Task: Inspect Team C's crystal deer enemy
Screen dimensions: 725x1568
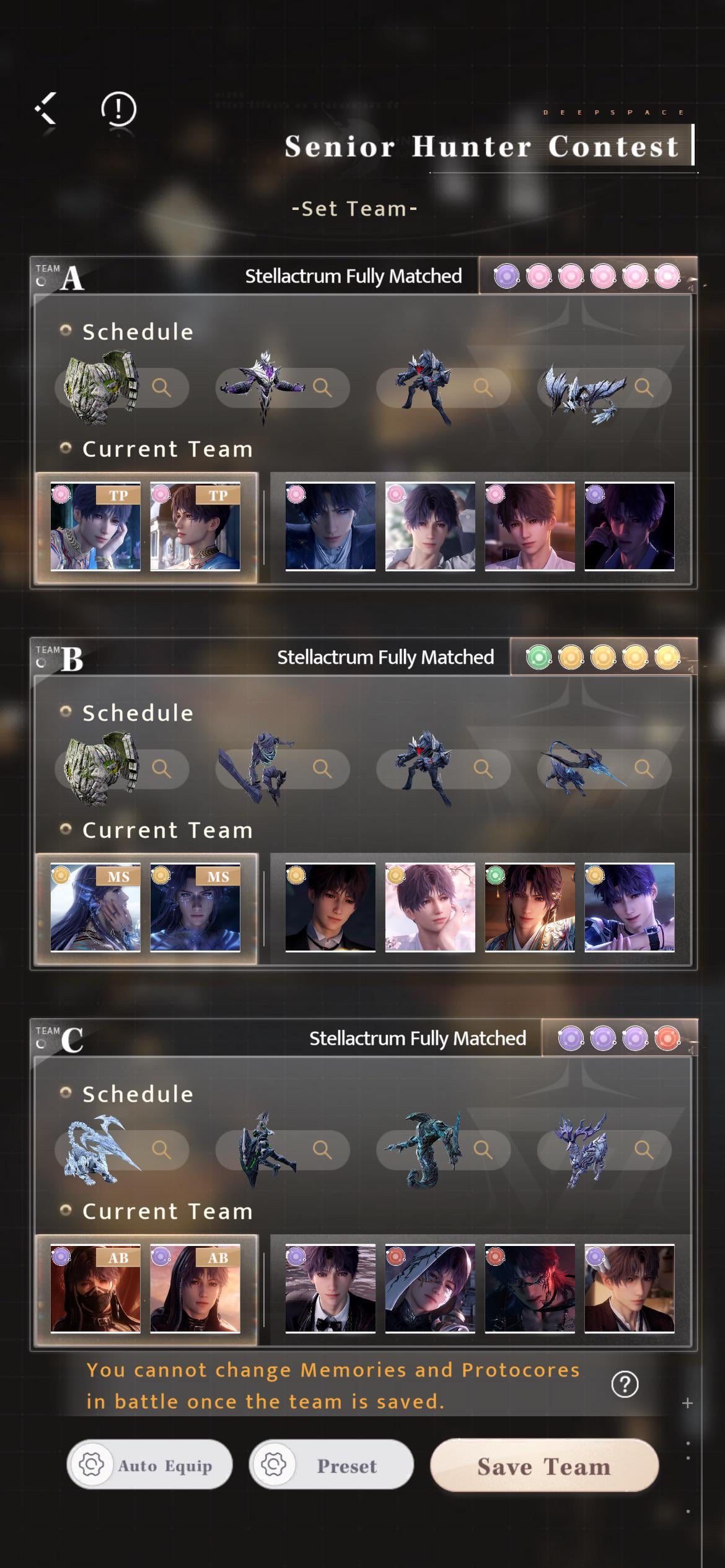Action: (582, 1149)
